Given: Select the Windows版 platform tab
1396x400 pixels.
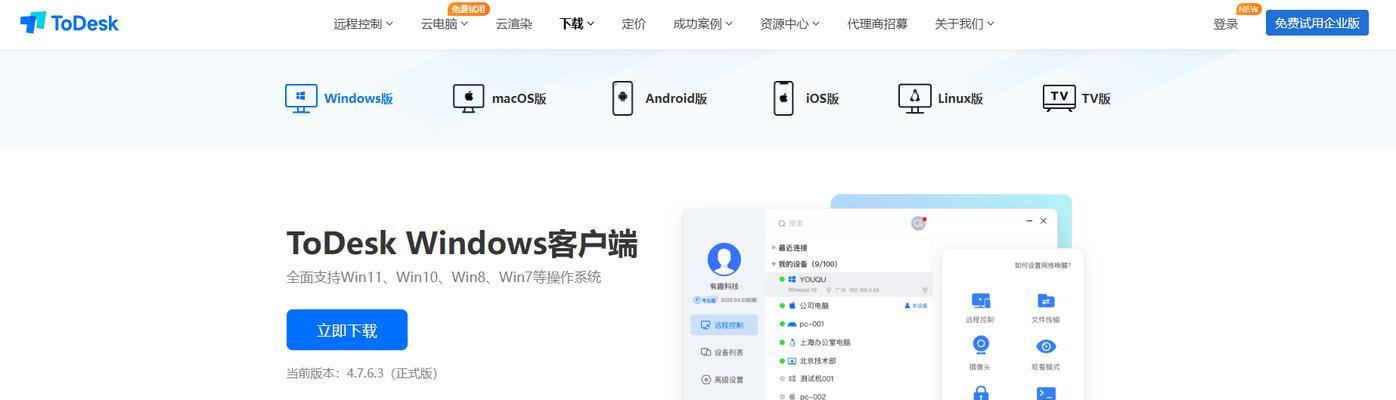Looking at the screenshot, I should (x=339, y=98).
